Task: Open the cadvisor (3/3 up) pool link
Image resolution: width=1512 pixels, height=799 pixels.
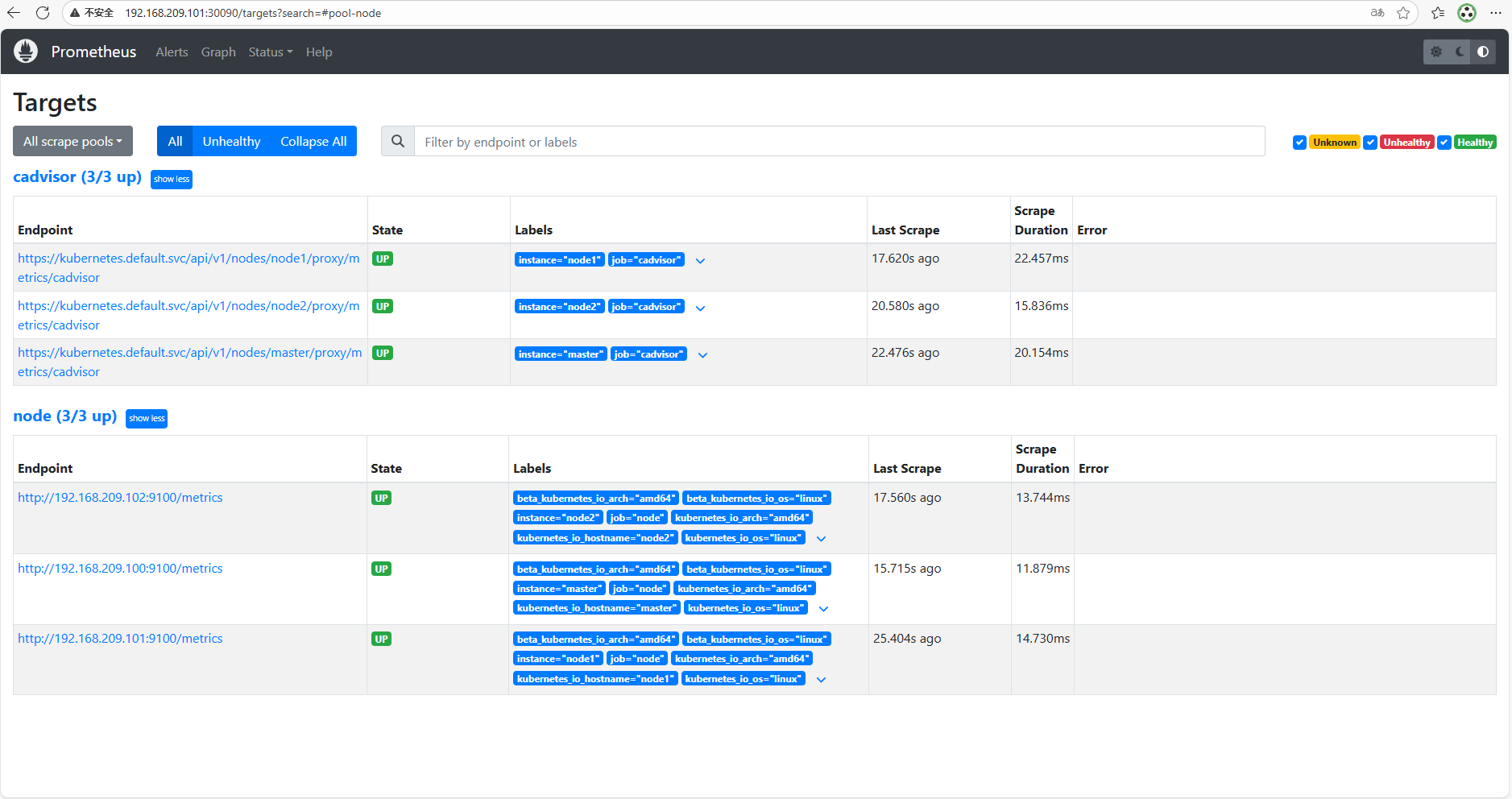Action: (x=77, y=176)
